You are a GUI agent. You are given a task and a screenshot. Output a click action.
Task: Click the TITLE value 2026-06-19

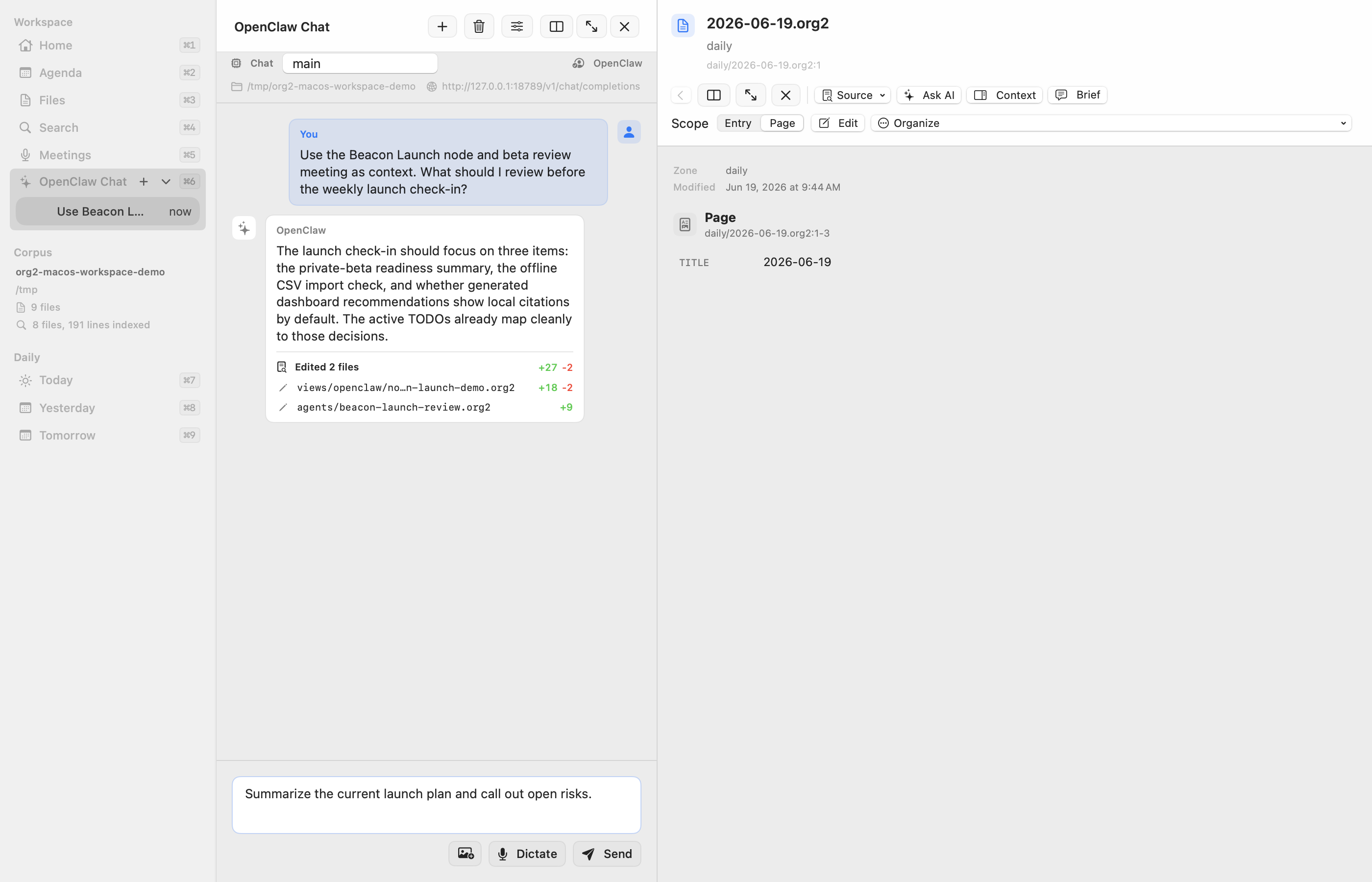(x=797, y=262)
